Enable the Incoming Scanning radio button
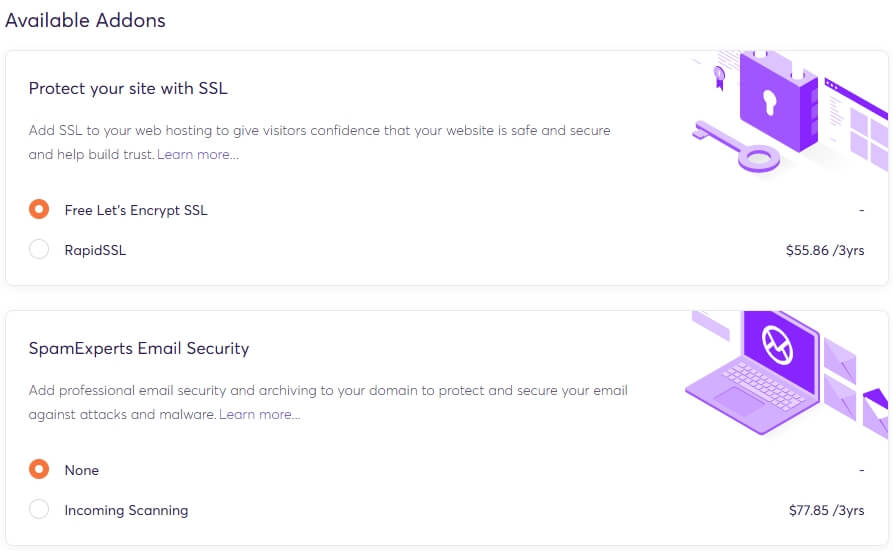The height and width of the screenshot is (551, 893). click(39, 510)
